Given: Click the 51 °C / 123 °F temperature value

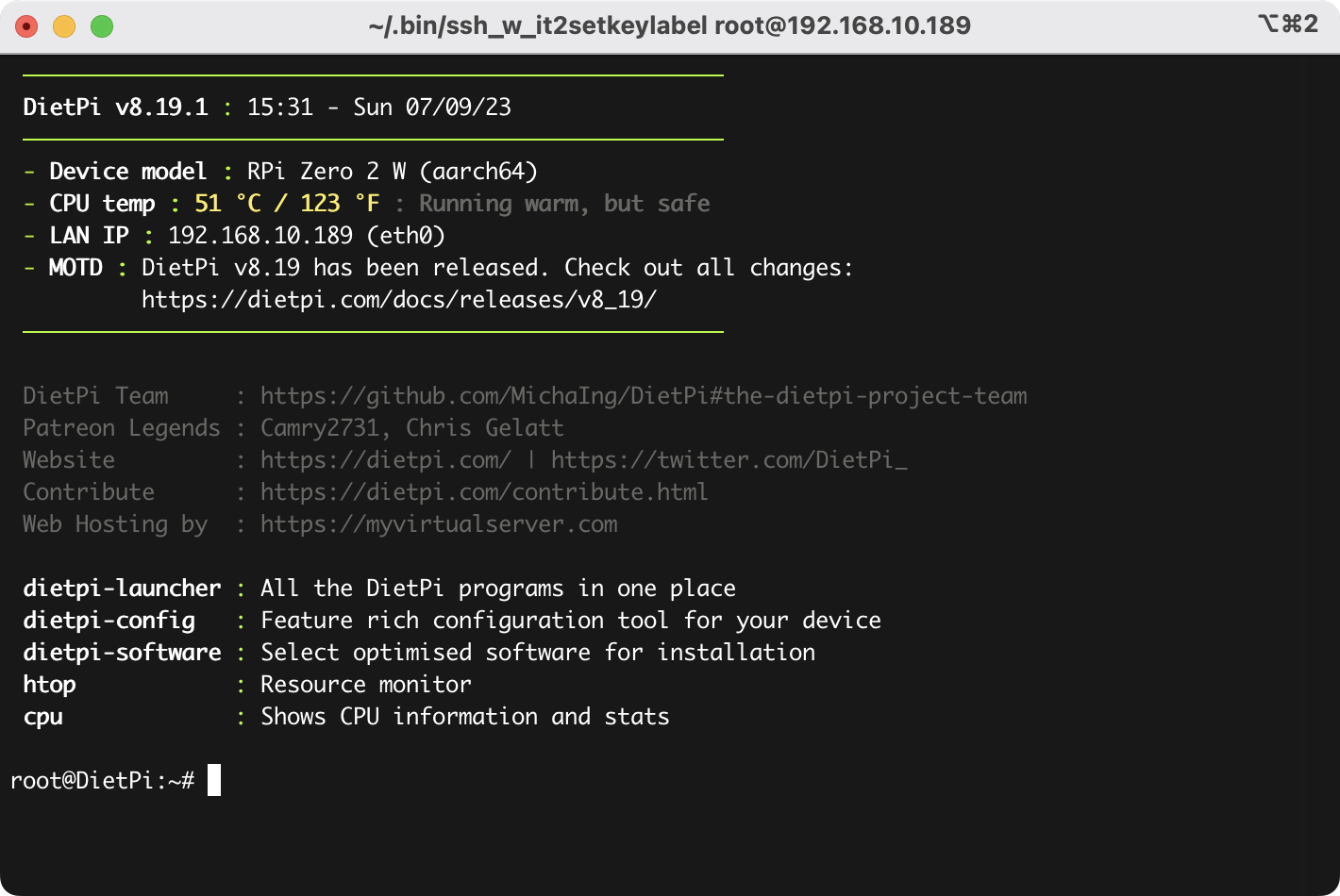Looking at the screenshot, I should [x=287, y=204].
